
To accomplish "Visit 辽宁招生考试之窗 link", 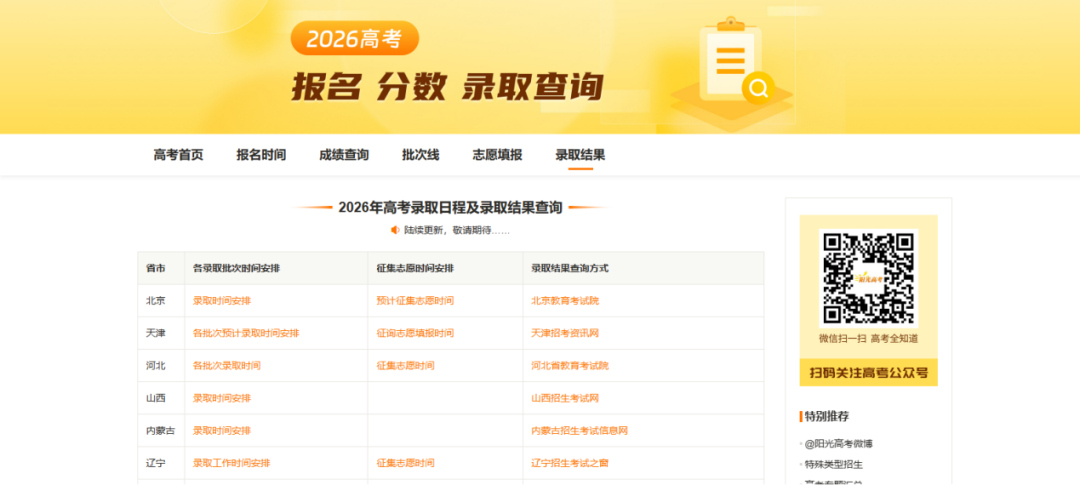I will coord(570,463).
